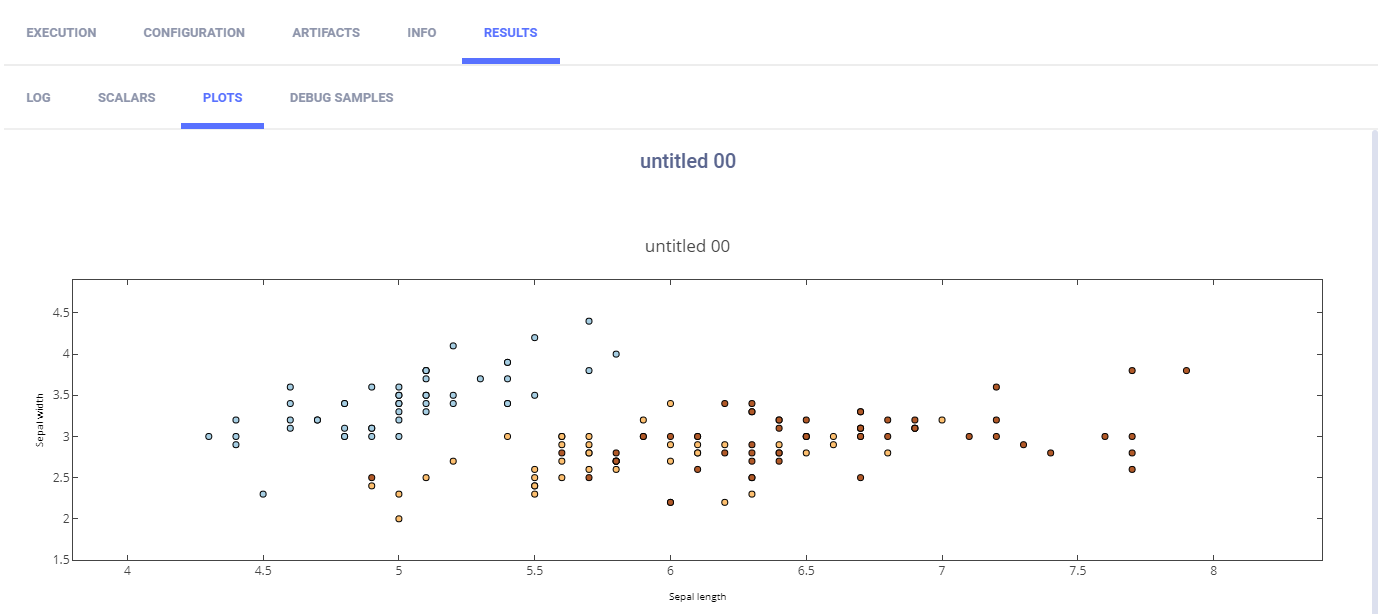The width and height of the screenshot is (1378, 614).
Task: Switch to the CONFIGURATION tab
Action: point(194,33)
